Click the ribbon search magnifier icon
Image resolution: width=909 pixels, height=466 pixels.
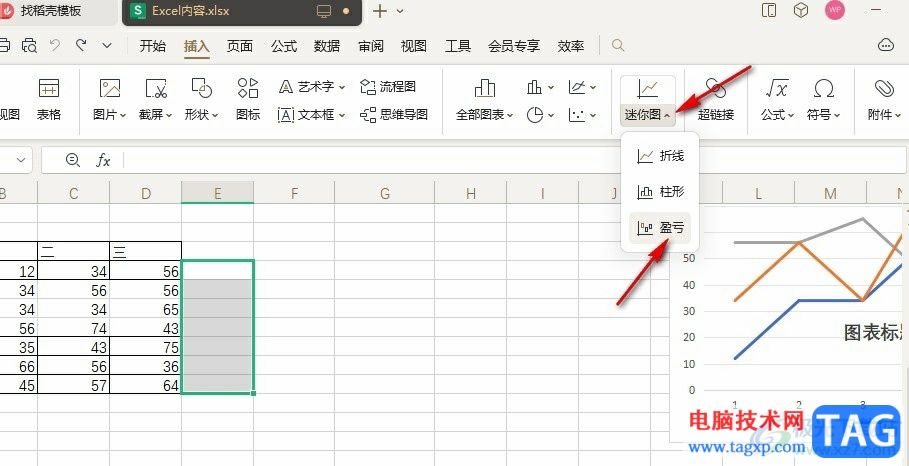619,45
